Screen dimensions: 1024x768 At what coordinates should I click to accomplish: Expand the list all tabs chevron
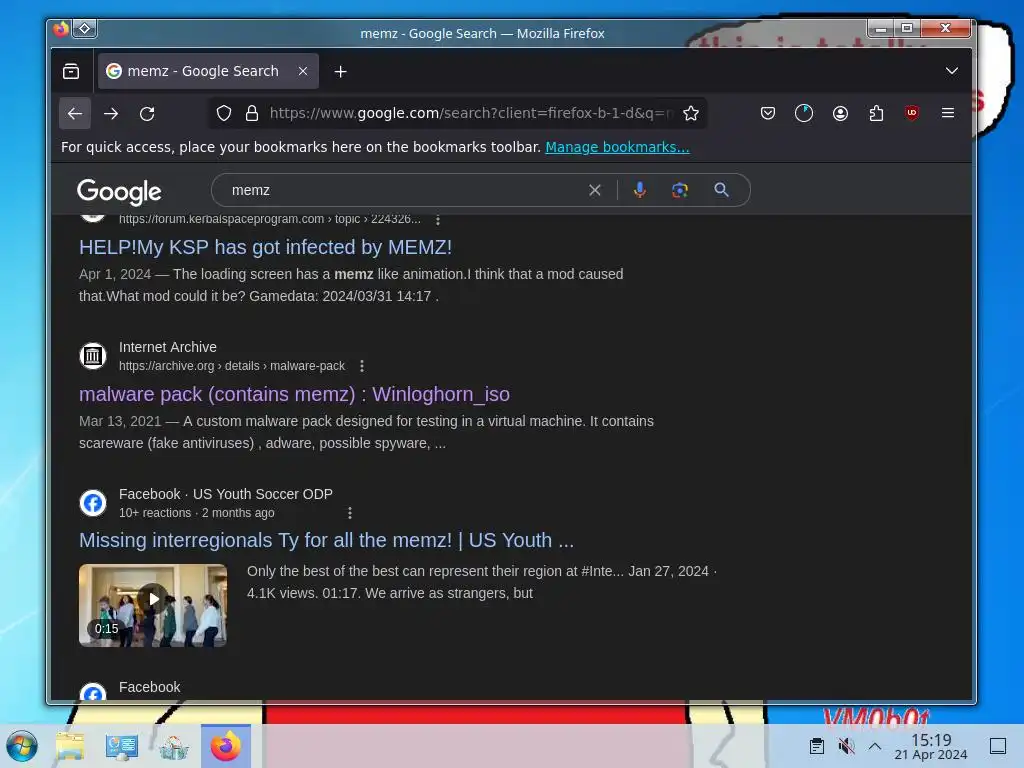[x=952, y=71]
